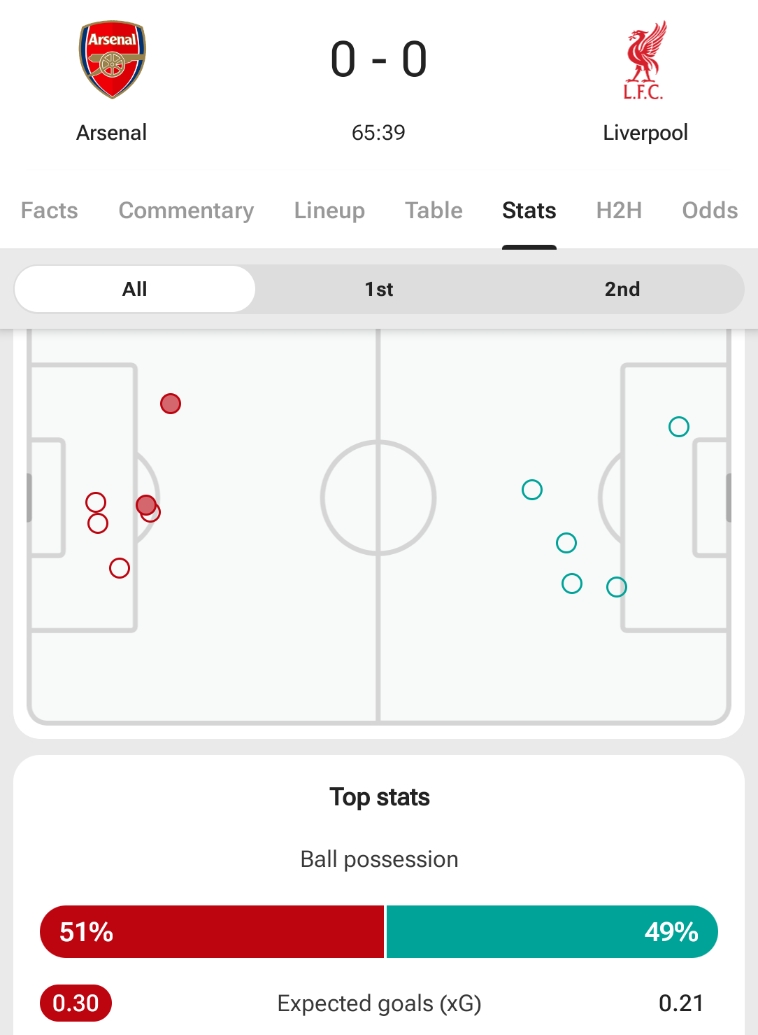Switch stats to 2nd half

coord(622,289)
